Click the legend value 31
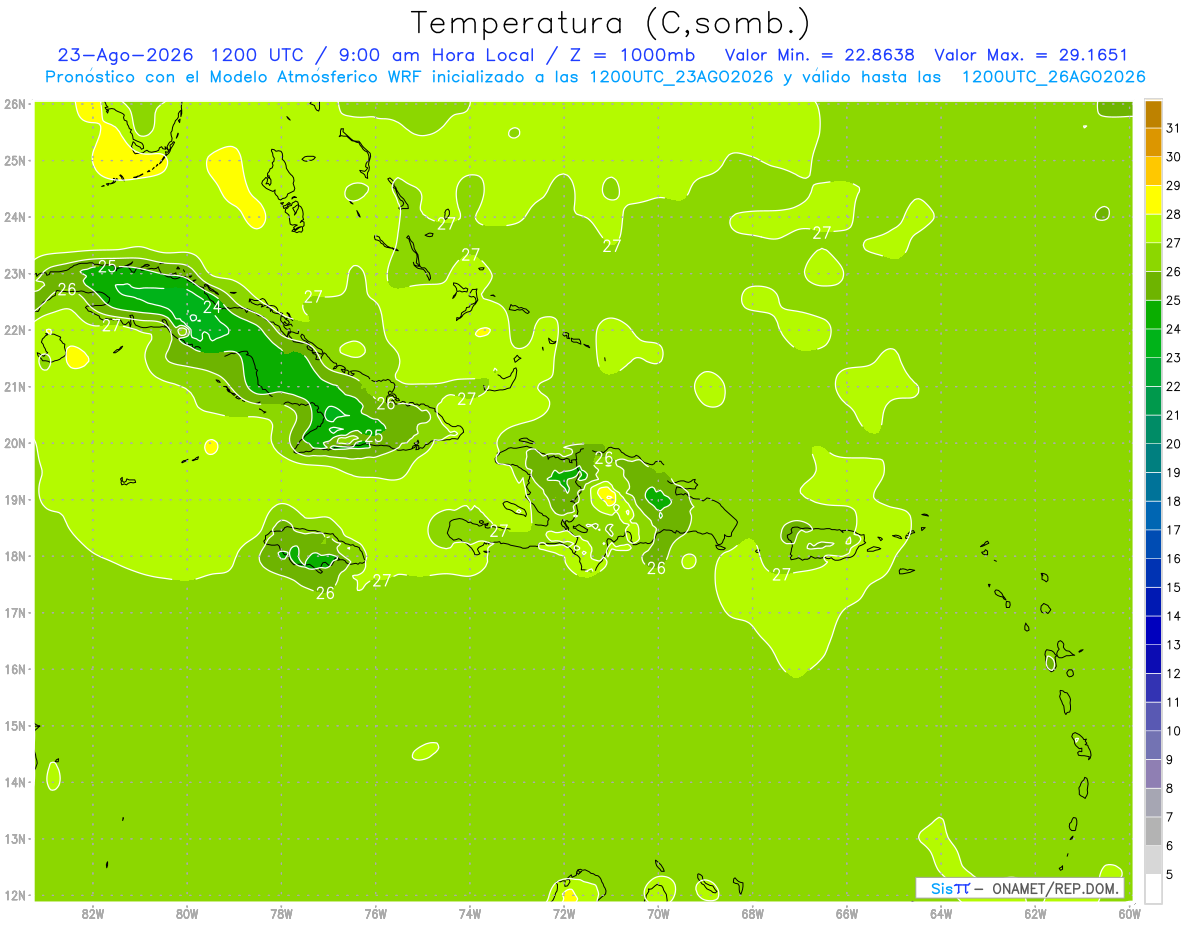This screenshot has width=1200, height=927. (1173, 128)
